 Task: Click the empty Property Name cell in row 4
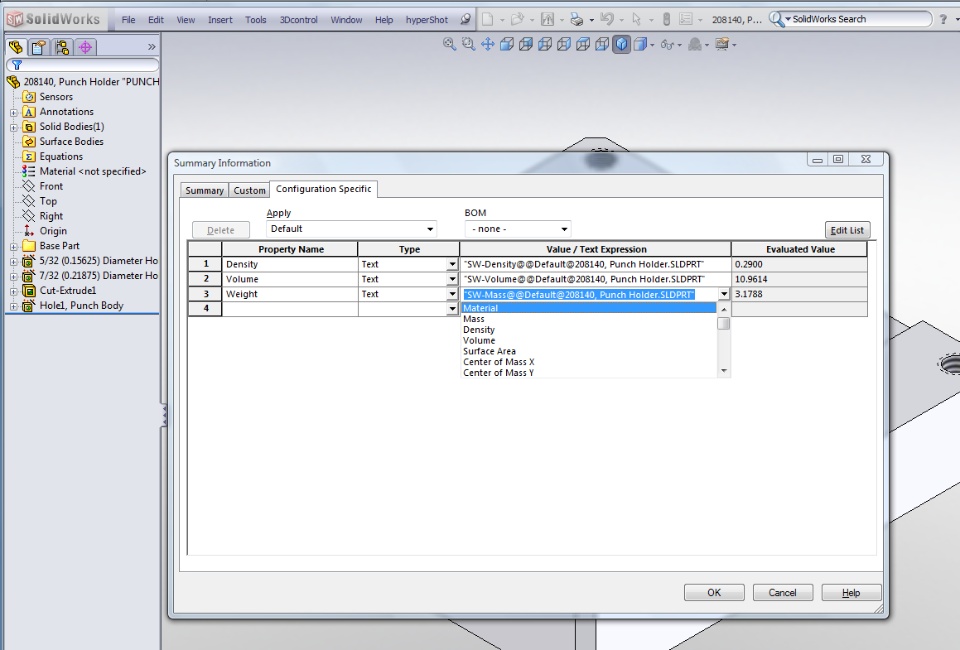[x=290, y=309]
